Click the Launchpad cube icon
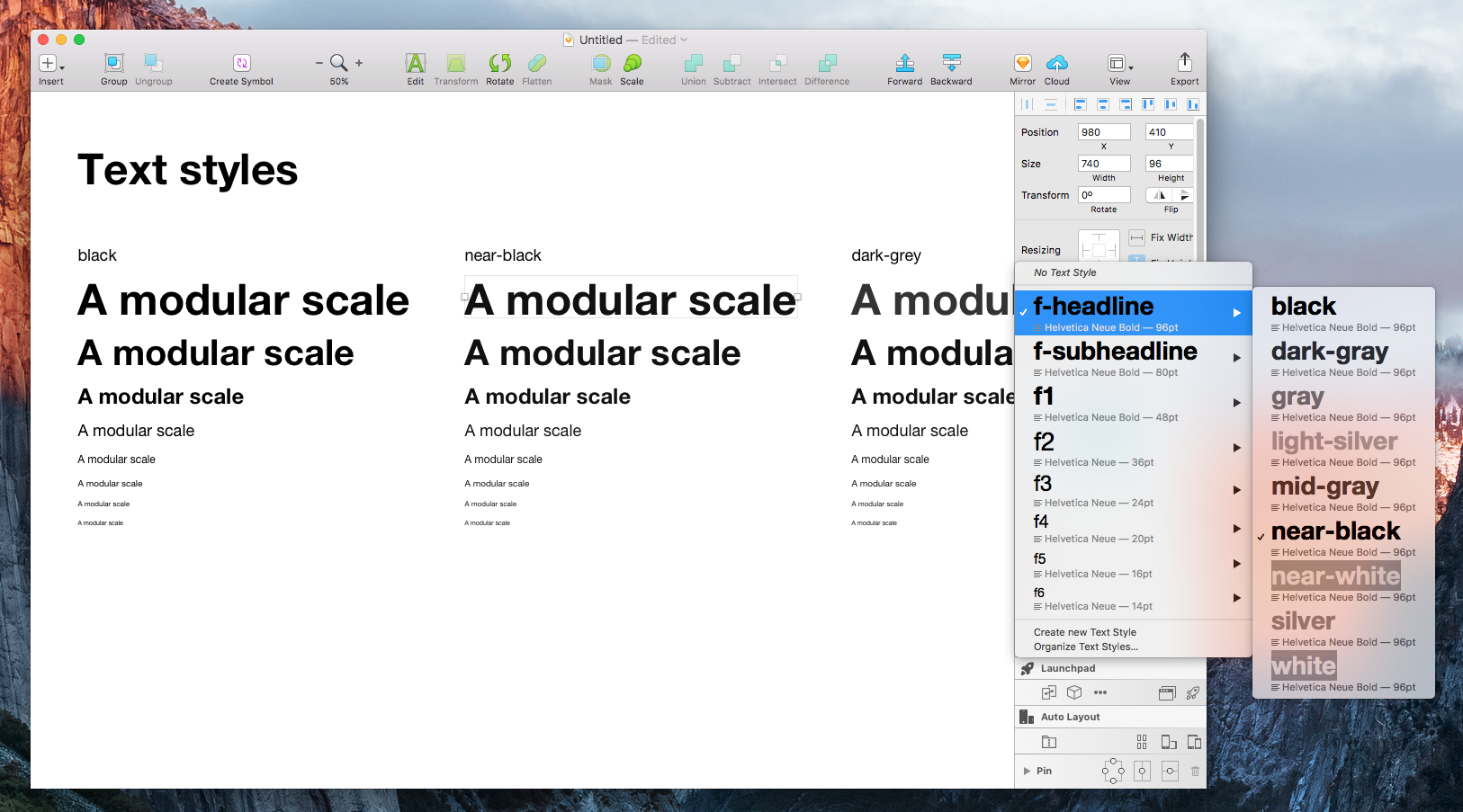1463x812 pixels. 1074,692
